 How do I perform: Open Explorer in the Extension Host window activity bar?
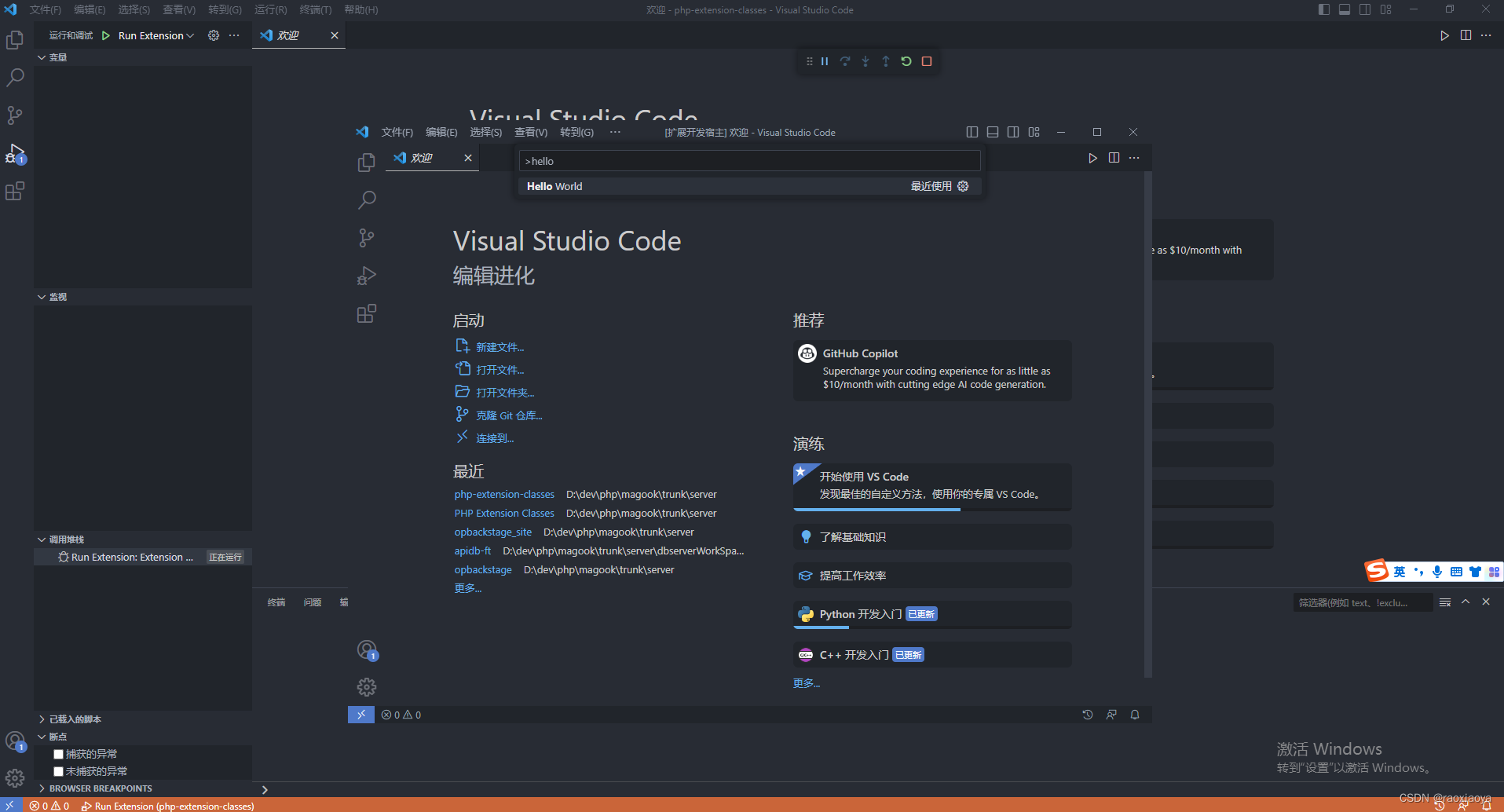pos(367,163)
